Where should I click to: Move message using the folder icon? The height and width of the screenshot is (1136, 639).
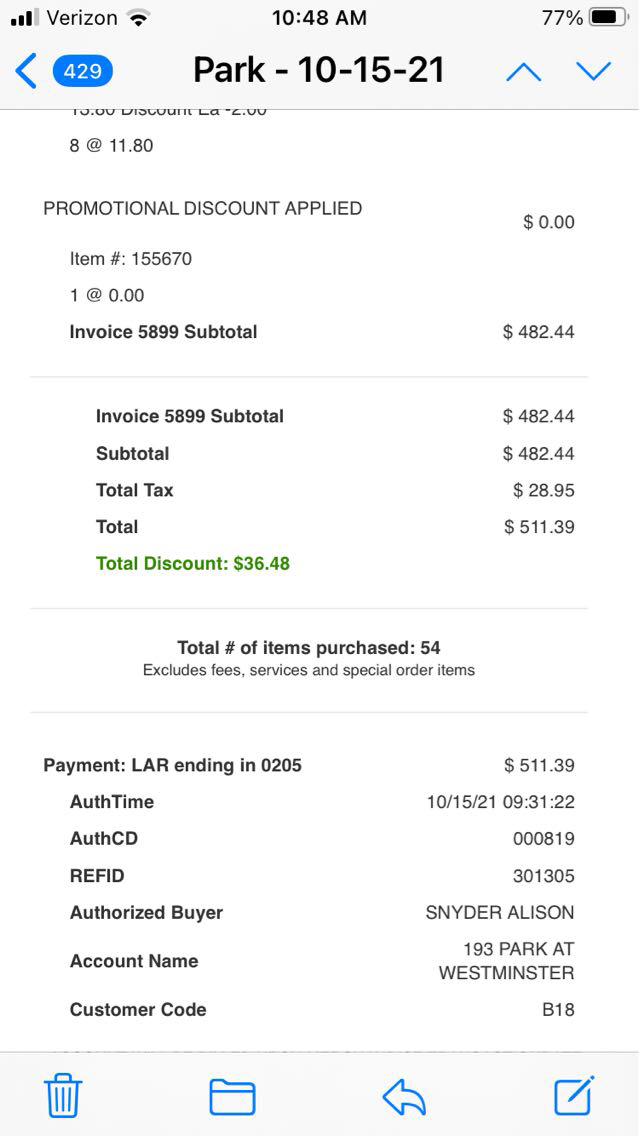(x=232, y=1096)
